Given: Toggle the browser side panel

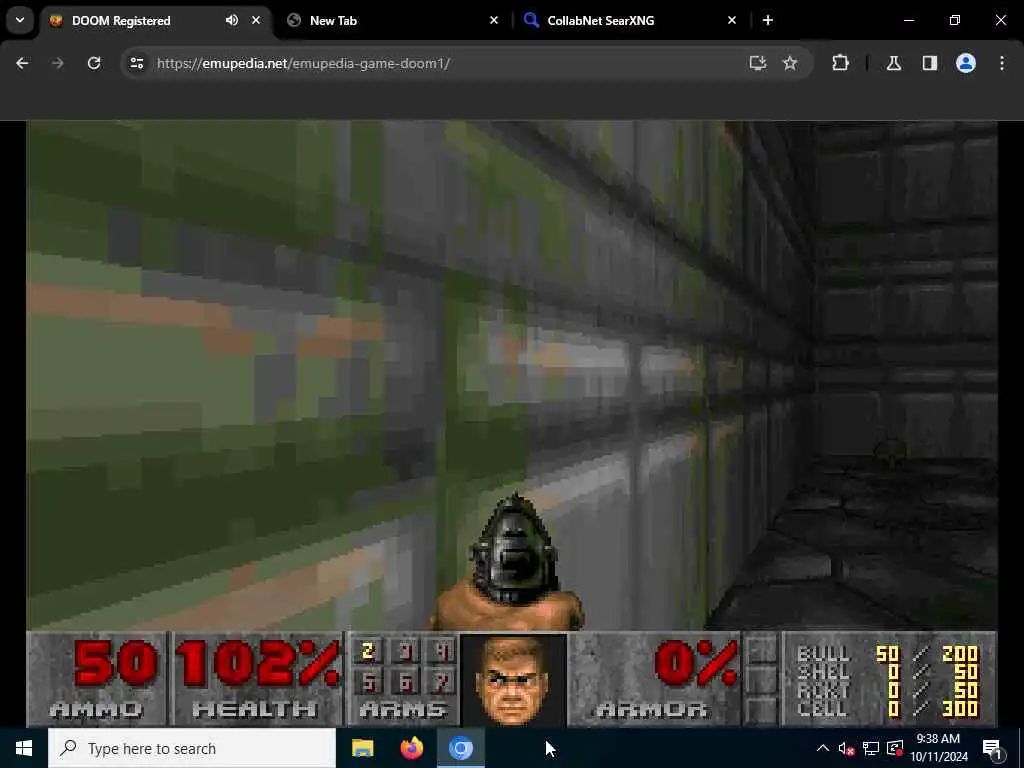Looking at the screenshot, I should pos(930,63).
